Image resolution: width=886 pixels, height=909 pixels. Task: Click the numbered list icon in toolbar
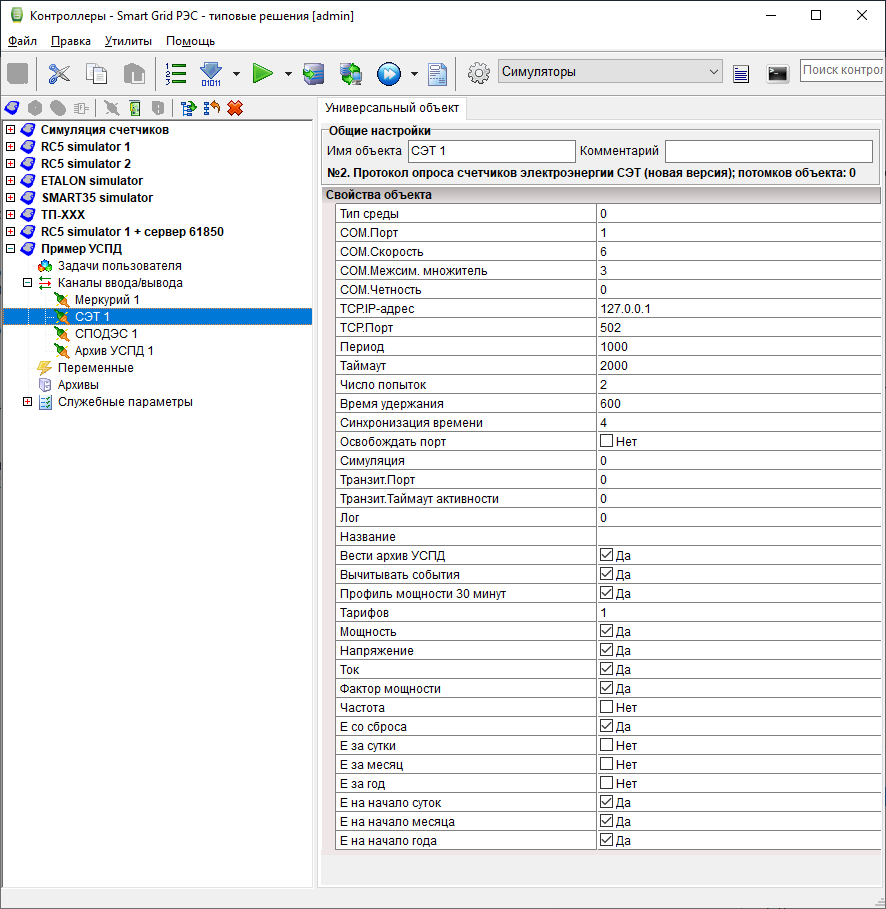pyautogui.click(x=176, y=73)
